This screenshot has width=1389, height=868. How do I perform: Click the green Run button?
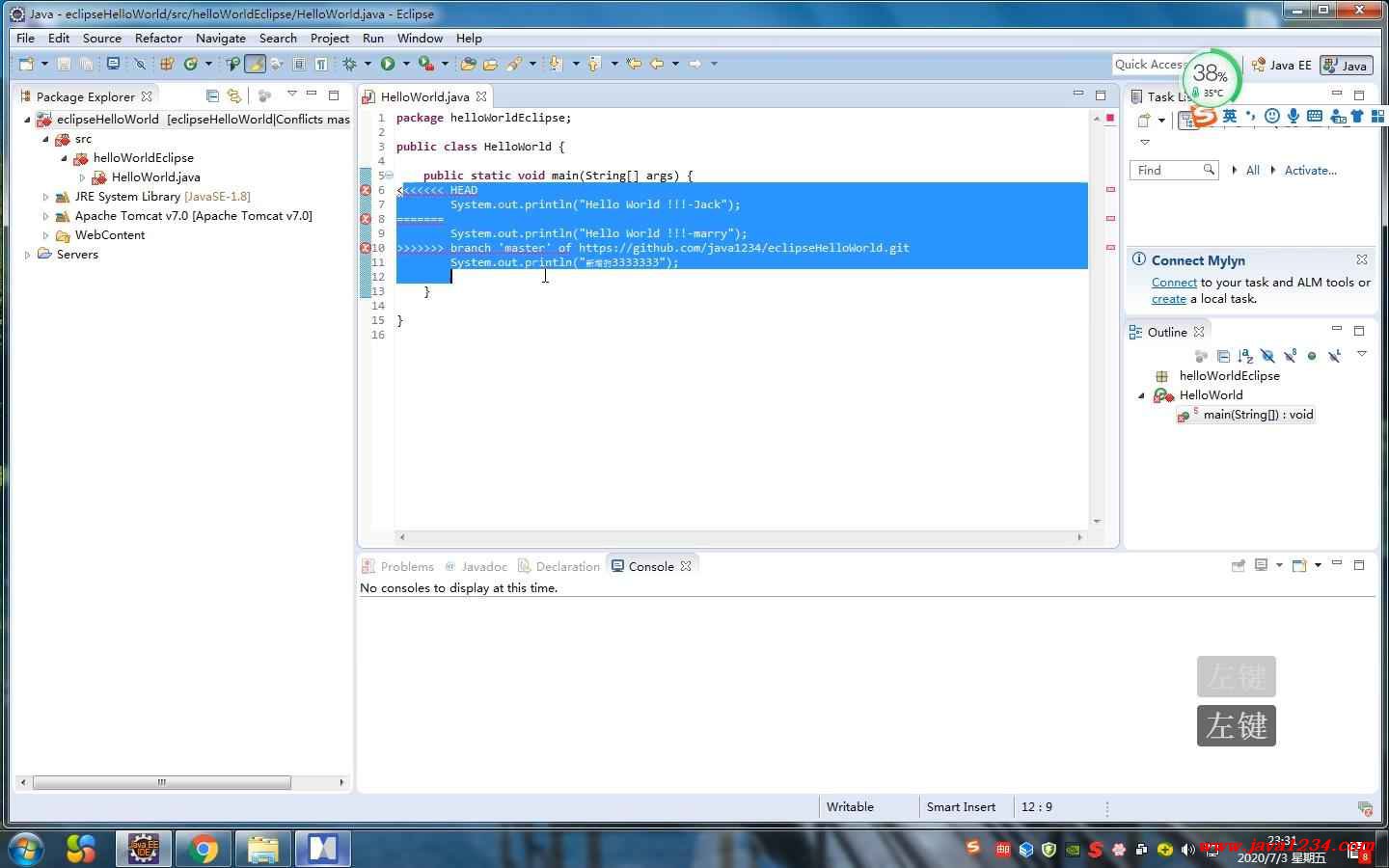(388, 64)
